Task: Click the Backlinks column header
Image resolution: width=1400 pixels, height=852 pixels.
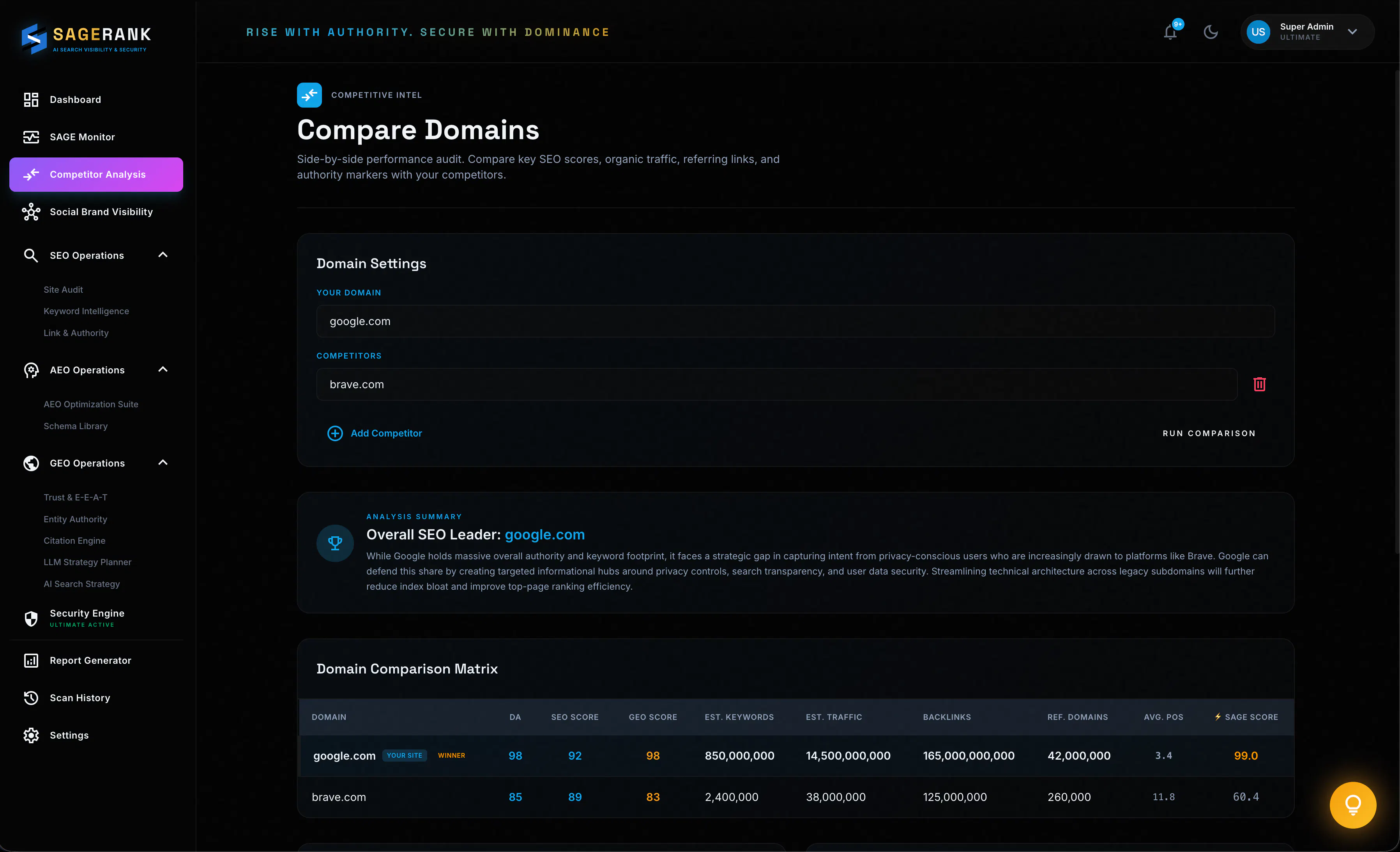Action: [x=947, y=718]
